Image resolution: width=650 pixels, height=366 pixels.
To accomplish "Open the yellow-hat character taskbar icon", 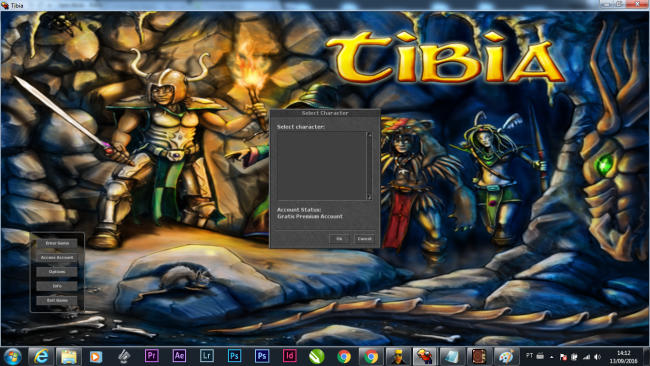I will [398, 356].
